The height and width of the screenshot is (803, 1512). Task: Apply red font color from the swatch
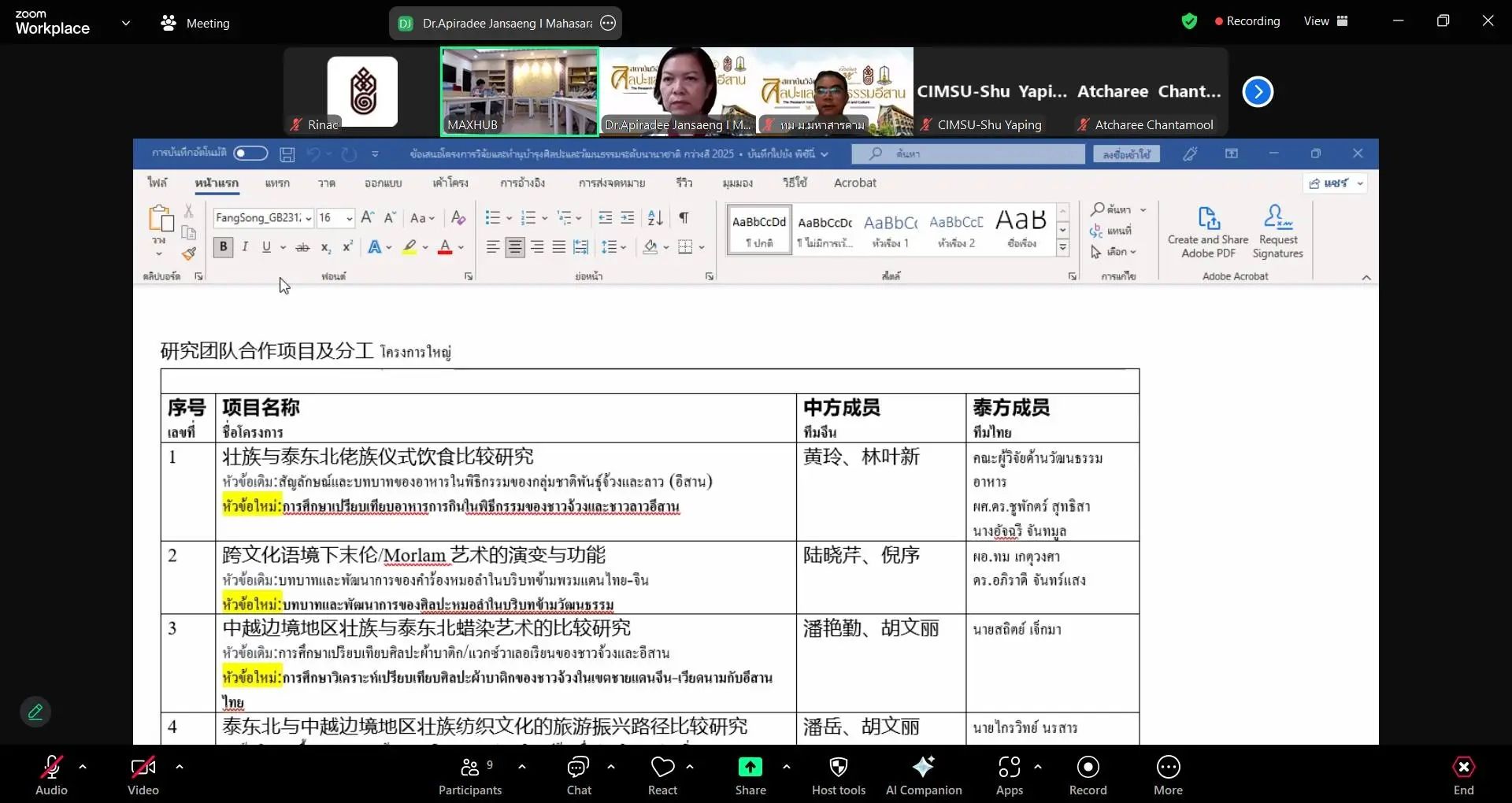[x=445, y=246]
